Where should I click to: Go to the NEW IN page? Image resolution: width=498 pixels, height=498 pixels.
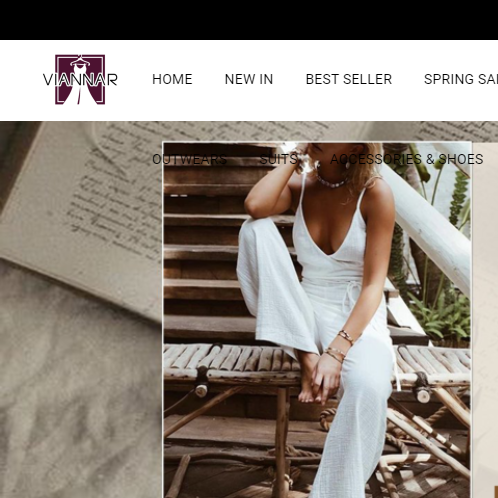click(x=249, y=79)
